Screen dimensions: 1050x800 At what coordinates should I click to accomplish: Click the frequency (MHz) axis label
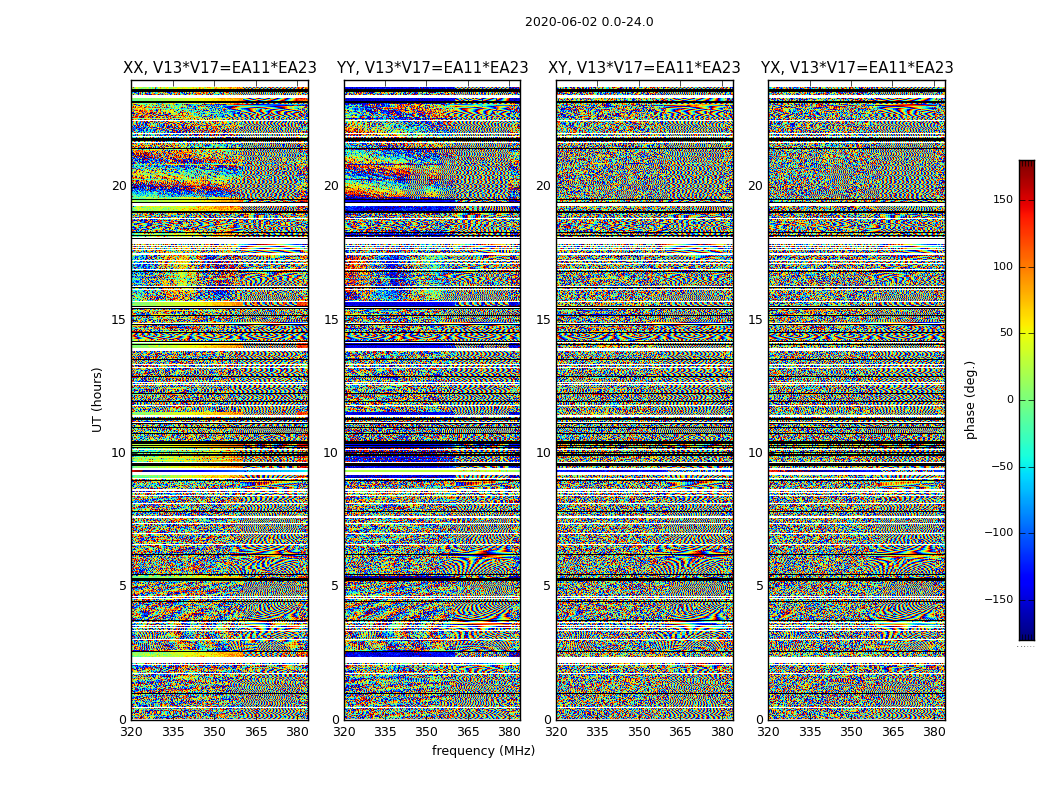483,750
